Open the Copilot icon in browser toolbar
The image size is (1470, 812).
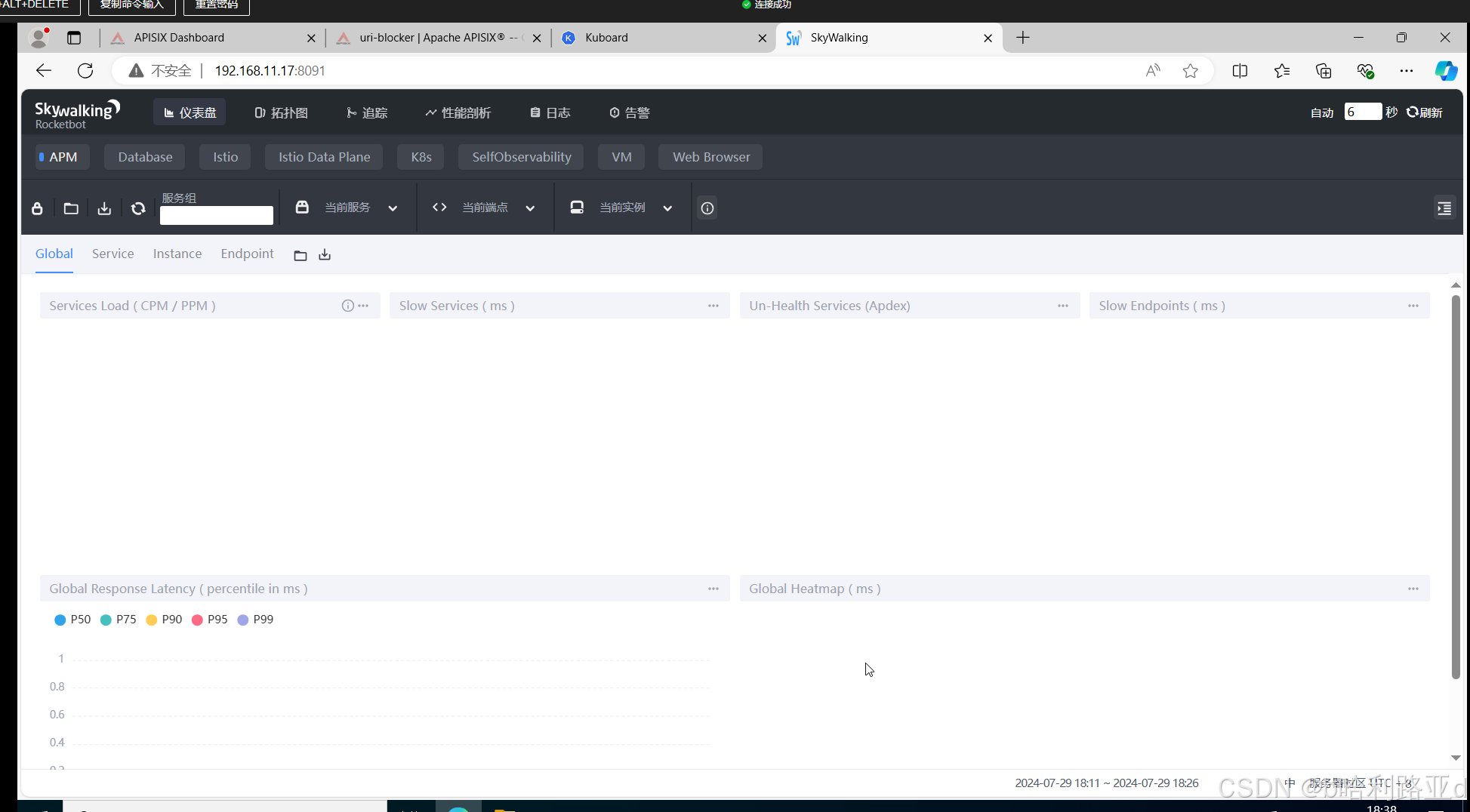(1446, 71)
